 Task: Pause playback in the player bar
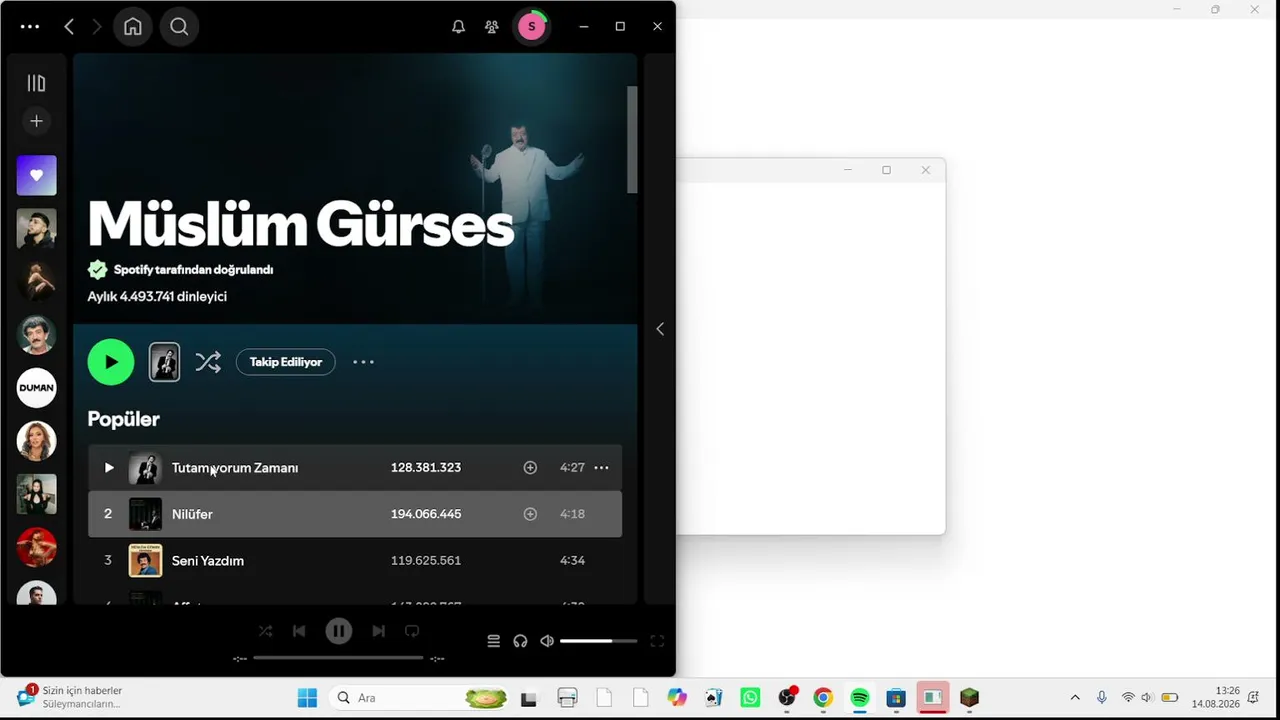click(339, 631)
